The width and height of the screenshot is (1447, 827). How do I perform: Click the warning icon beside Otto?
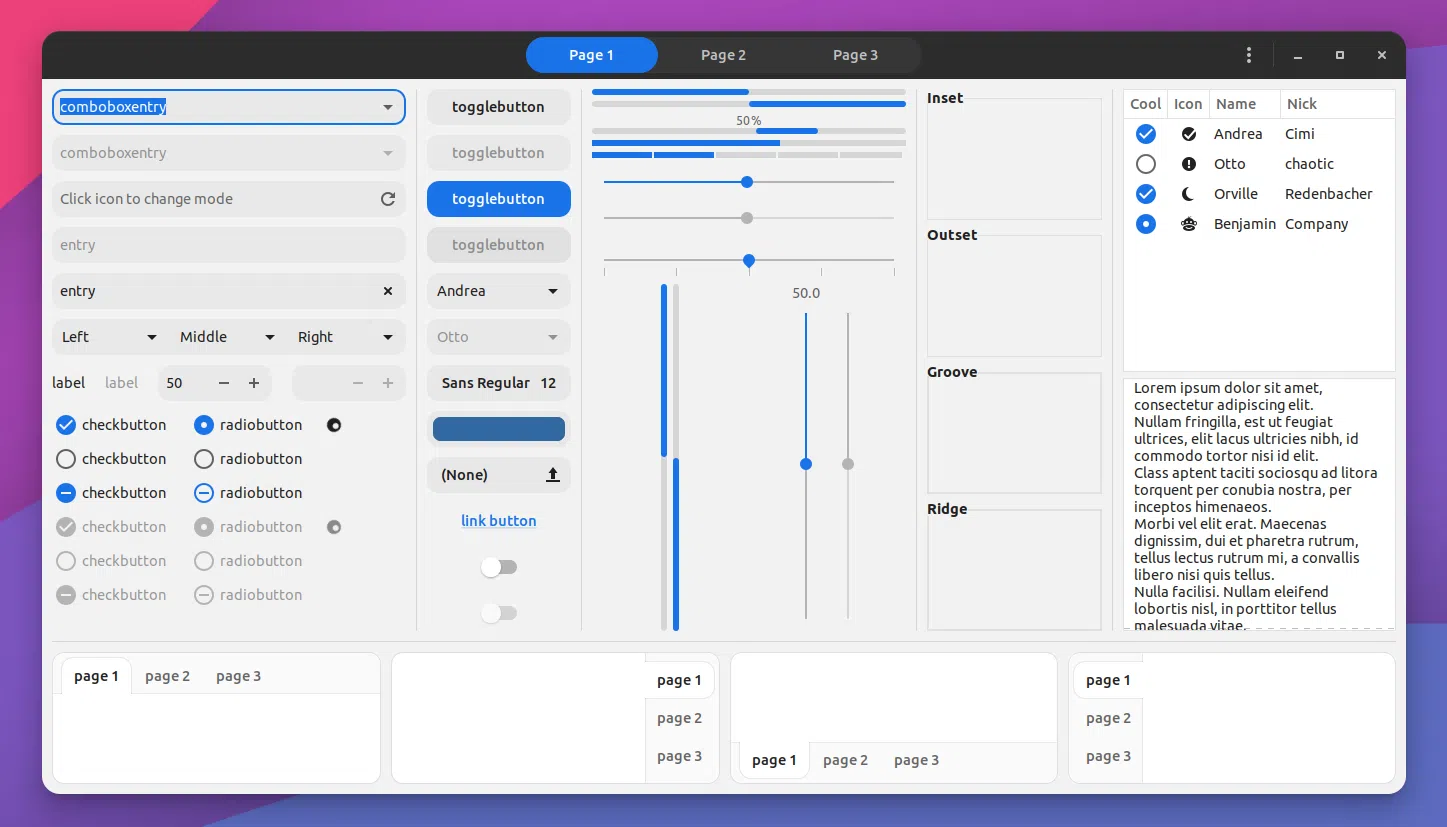click(x=1188, y=164)
